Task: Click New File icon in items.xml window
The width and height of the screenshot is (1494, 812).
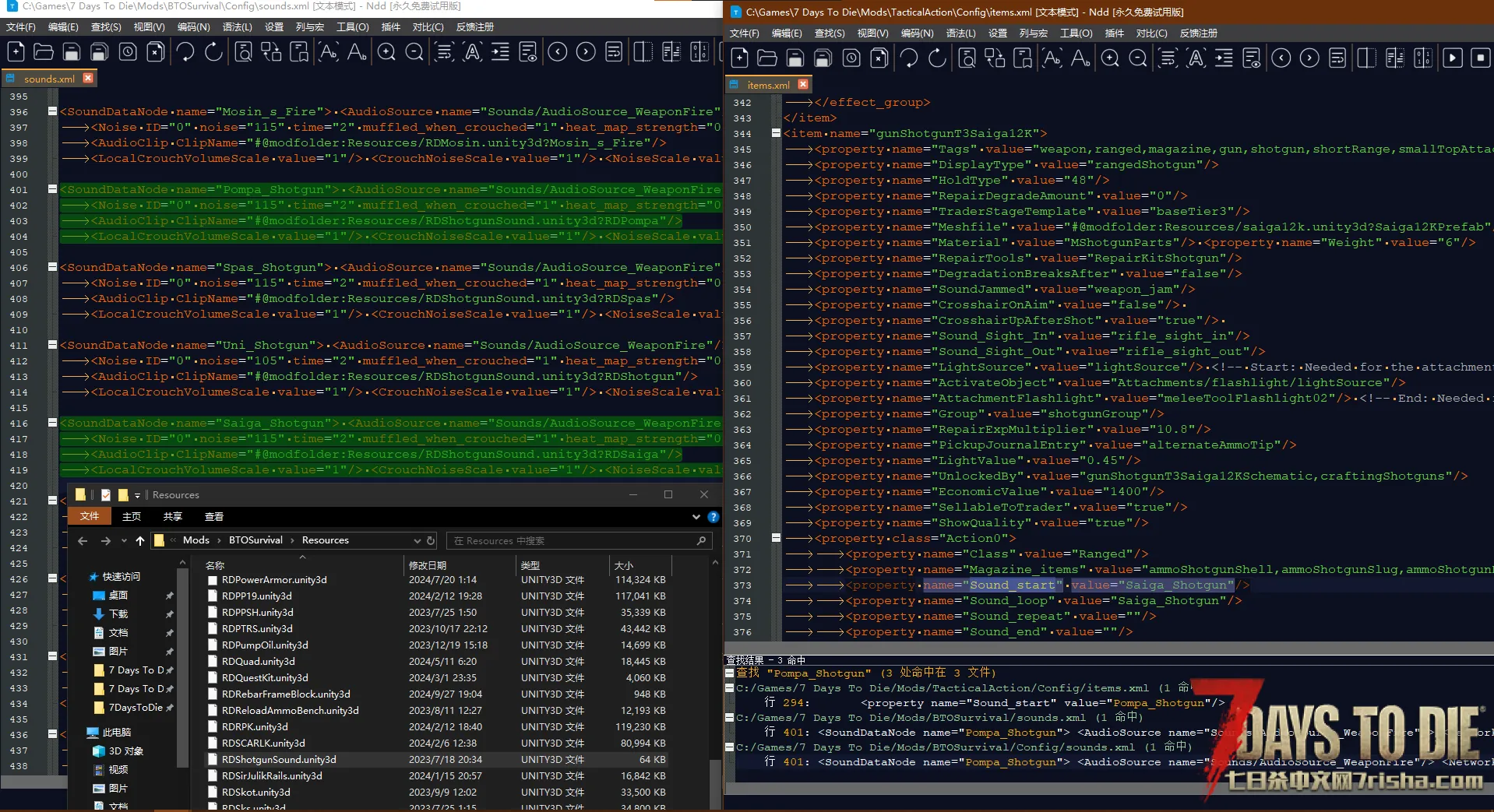Action: pyautogui.click(x=740, y=58)
